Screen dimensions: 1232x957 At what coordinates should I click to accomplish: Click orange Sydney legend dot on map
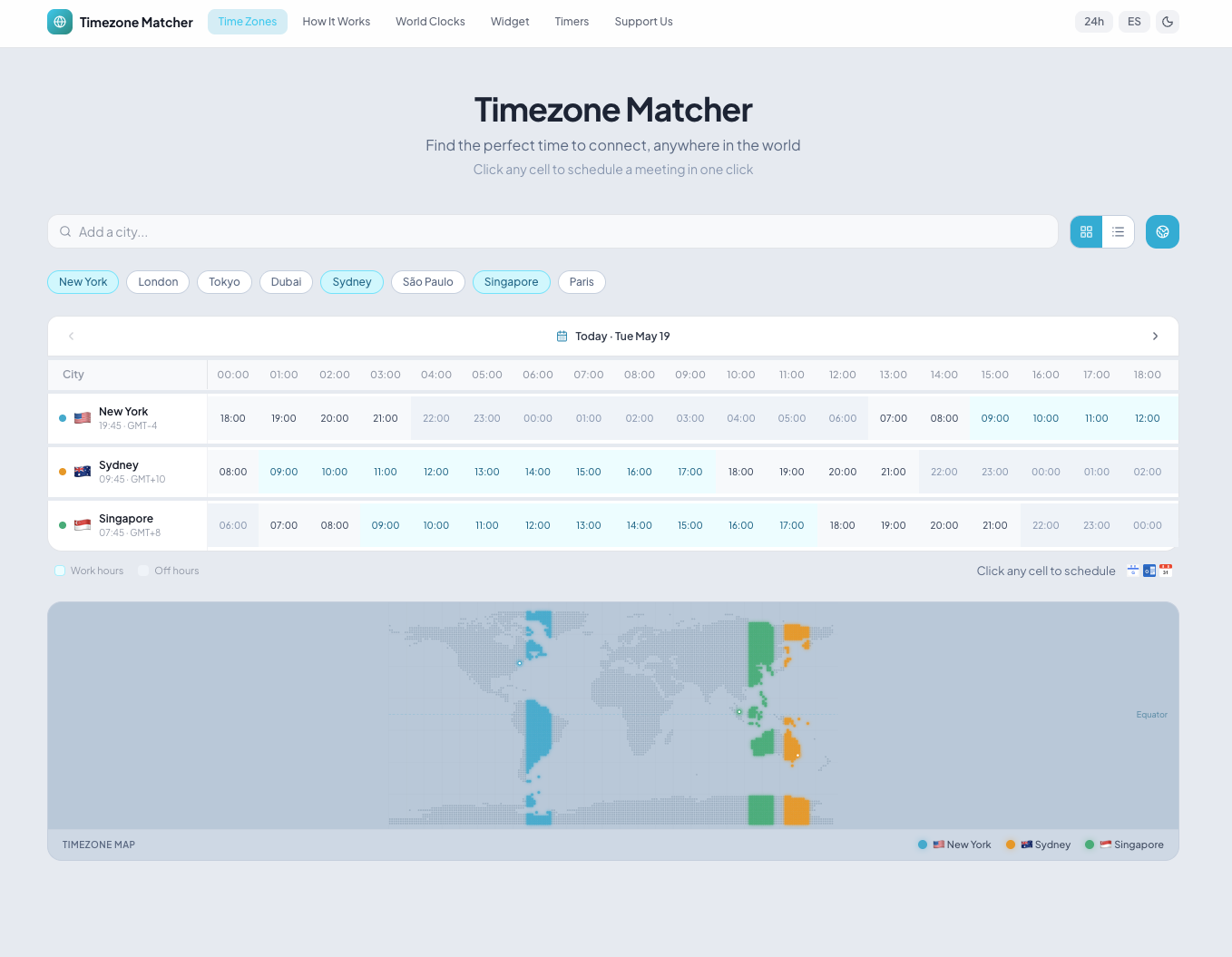coord(1011,845)
